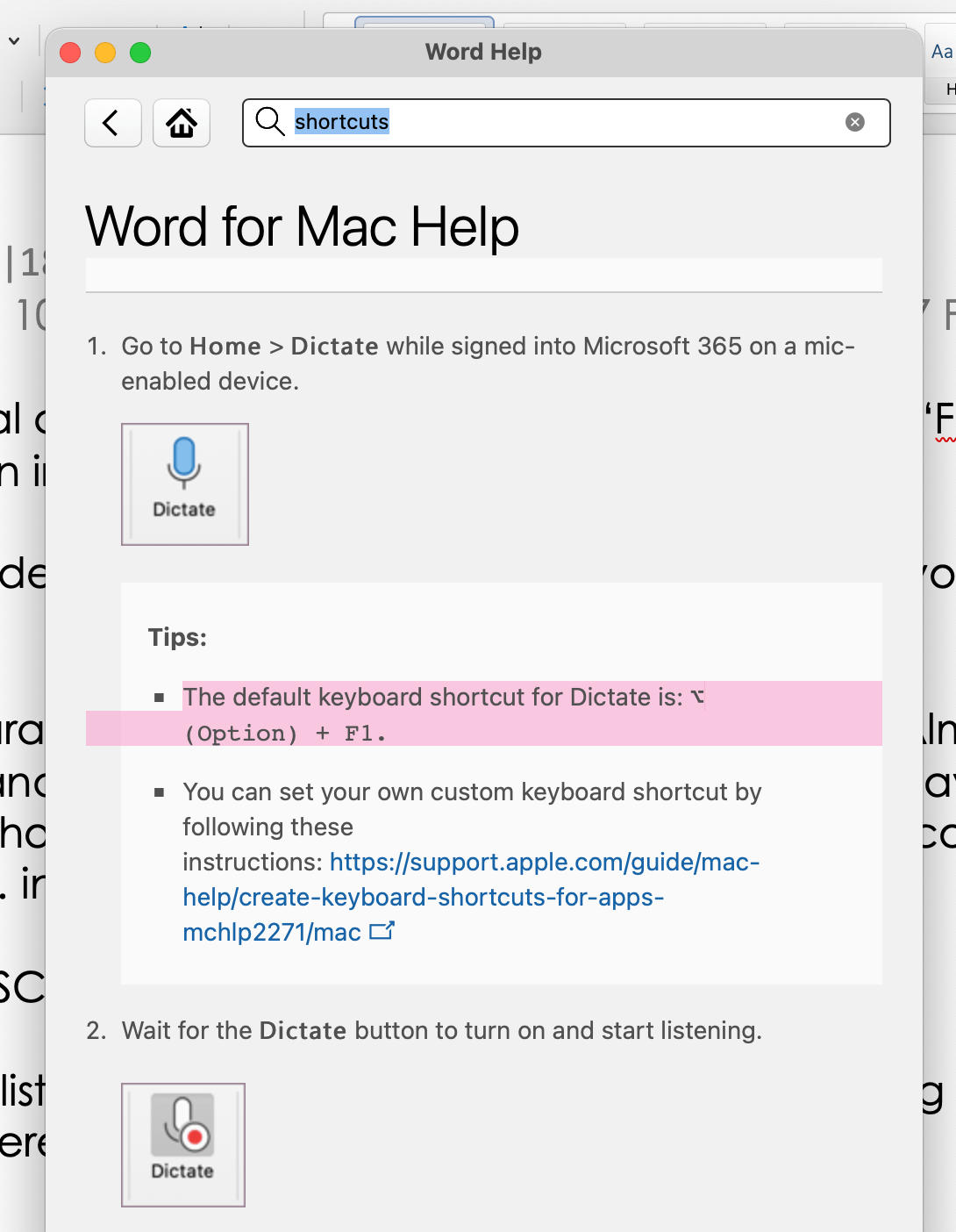Viewport: 956px width, 1232px height.
Task: Click the blue Dictate microphone image
Action: [x=185, y=484]
